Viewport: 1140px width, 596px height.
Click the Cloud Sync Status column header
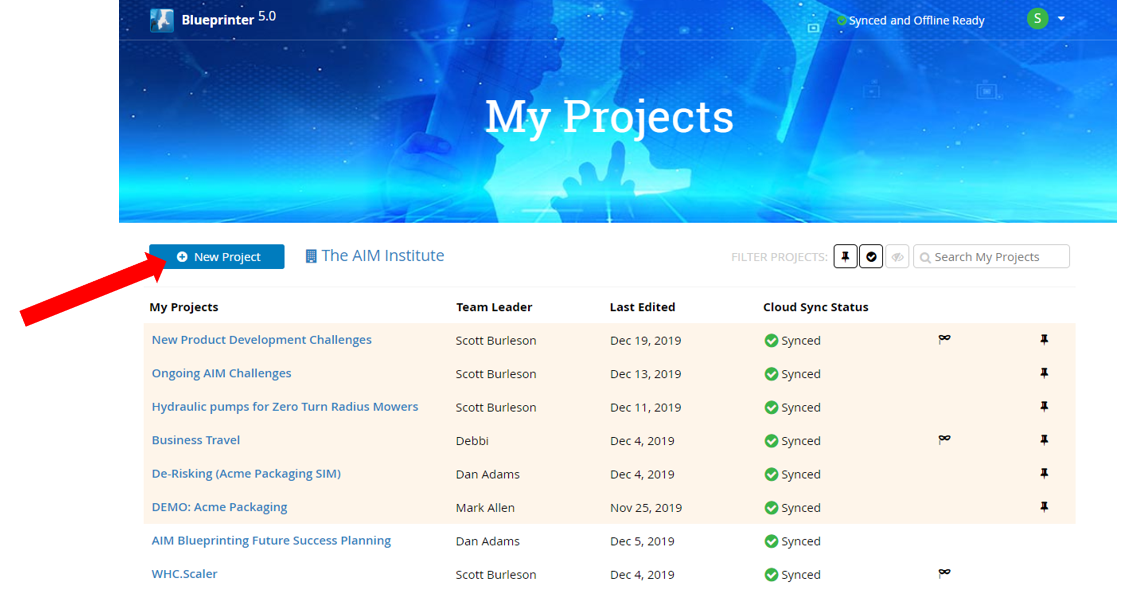pyautogui.click(x=816, y=307)
